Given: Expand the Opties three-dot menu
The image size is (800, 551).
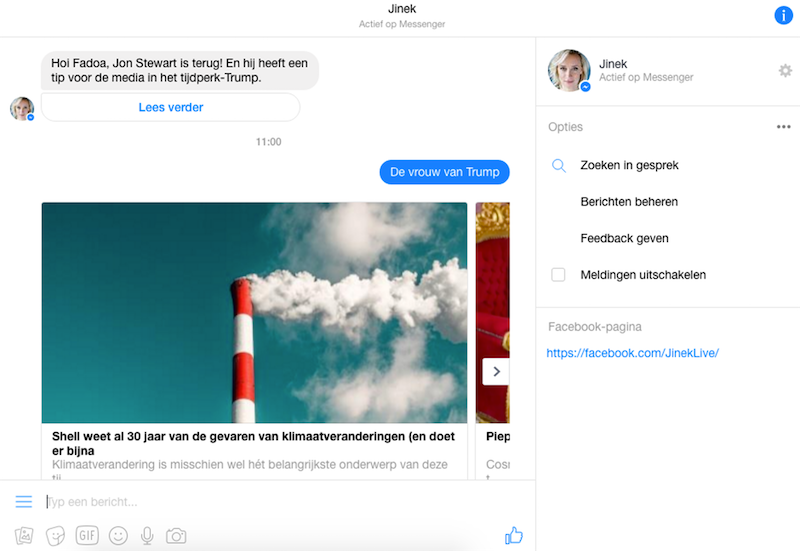Looking at the screenshot, I should [x=783, y=127].
